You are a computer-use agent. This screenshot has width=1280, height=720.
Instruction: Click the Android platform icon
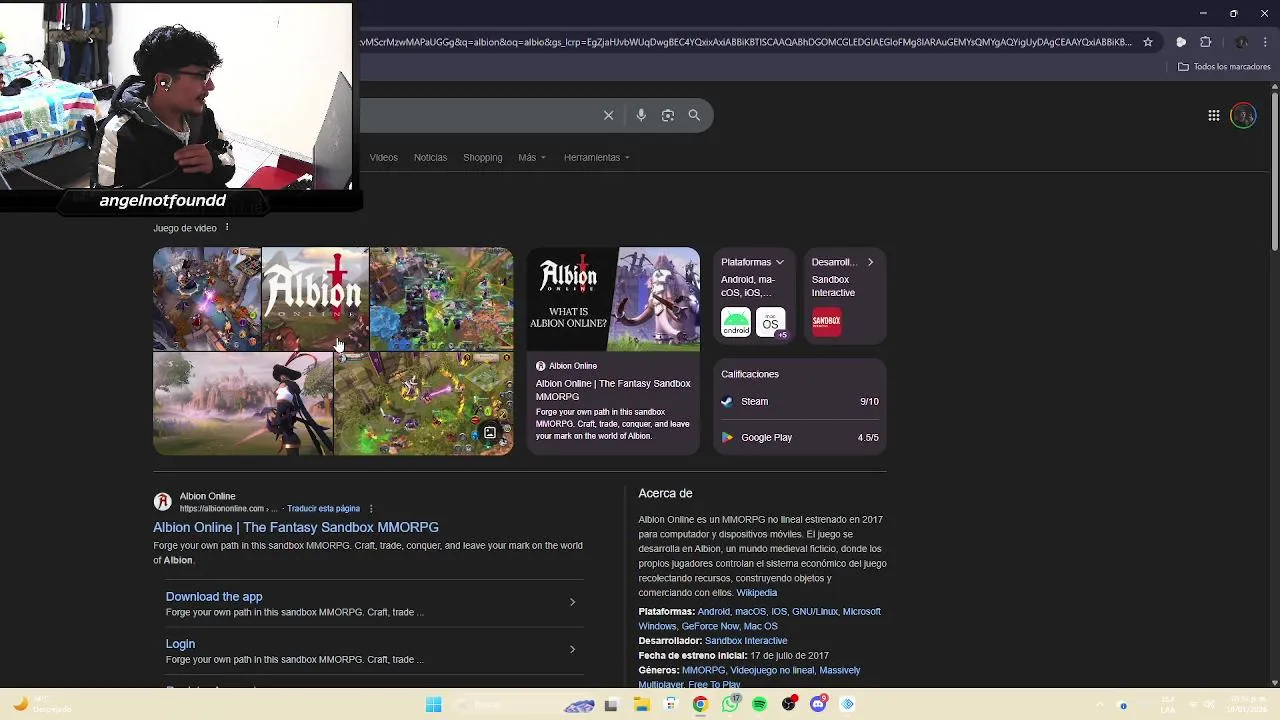pyautogui.click(x=736, y=323)
